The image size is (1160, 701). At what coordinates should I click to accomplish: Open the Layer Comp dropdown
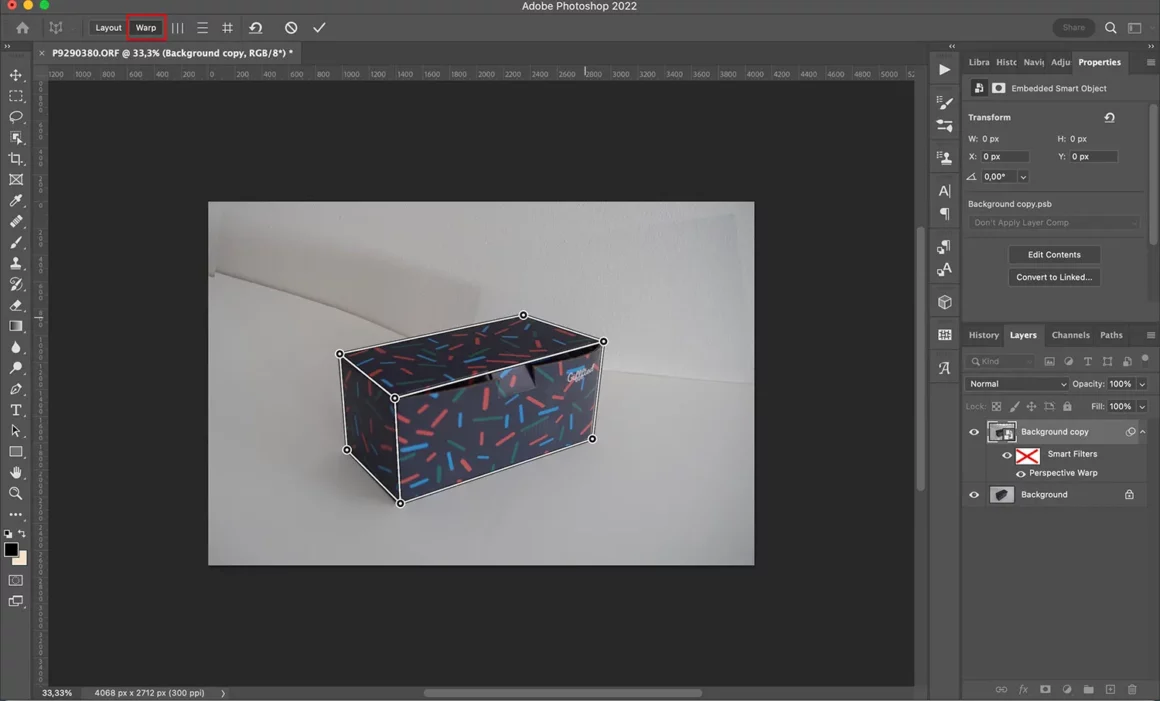pyautogui.click(x=1053, y=223)
